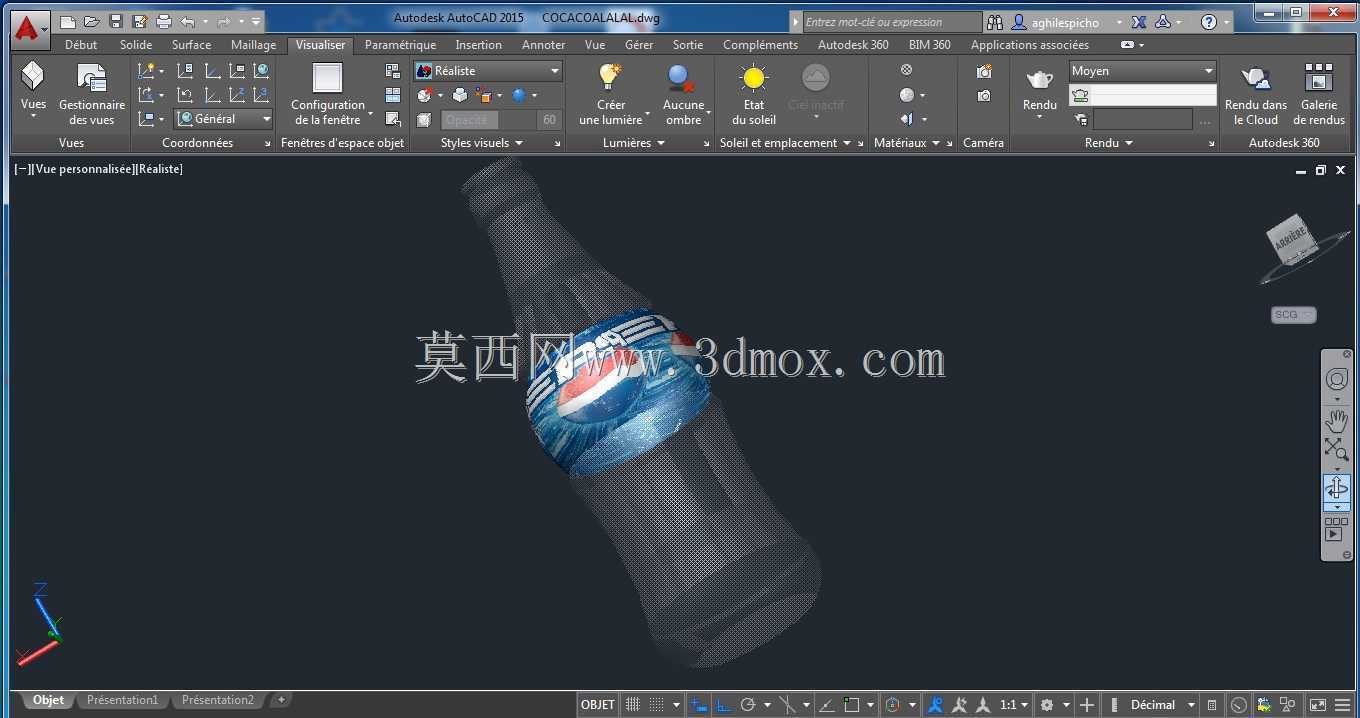Toggle snap mode dotted grid in status bar
1360x718 pixels.
click(x=657, y=705)
